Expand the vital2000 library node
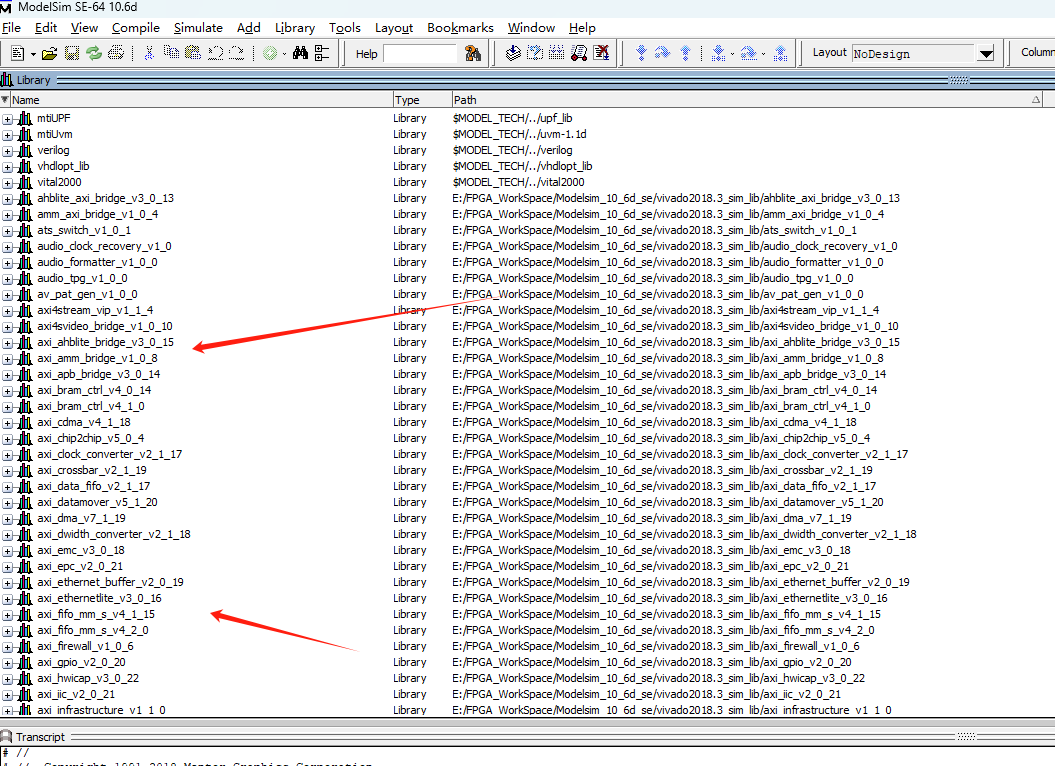1055x766 pixels. [x=7, y=183]
